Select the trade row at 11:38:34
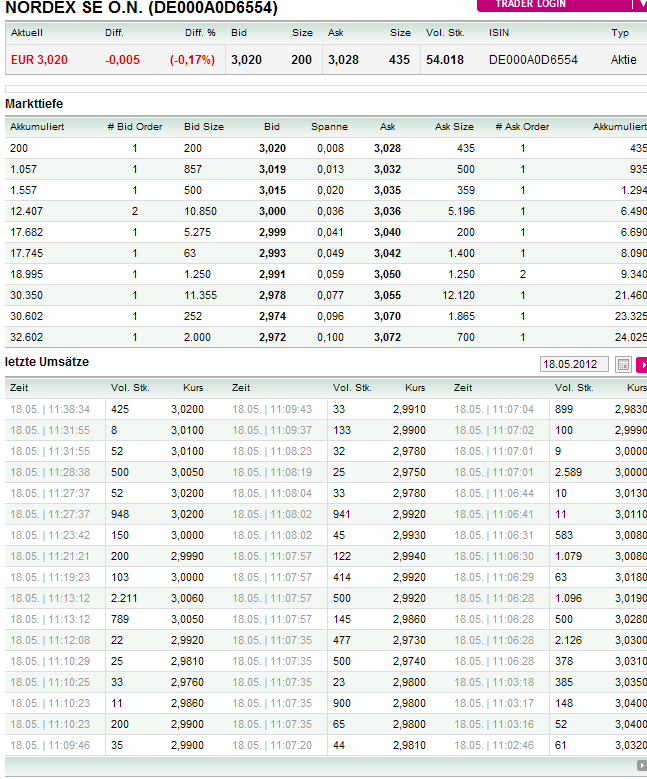Image resolution: width=647 pixels, height=779 pixels. (x=110, y=409)
